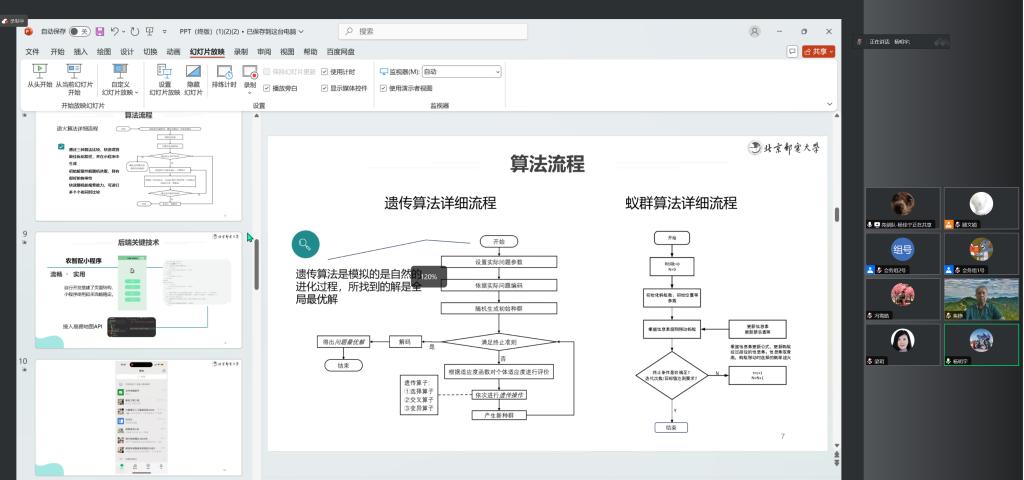Select slide 10 thumbnail with phone screenshot
Image resolution: width=1024 pixels, height=480 pixels.
[138, 417]
